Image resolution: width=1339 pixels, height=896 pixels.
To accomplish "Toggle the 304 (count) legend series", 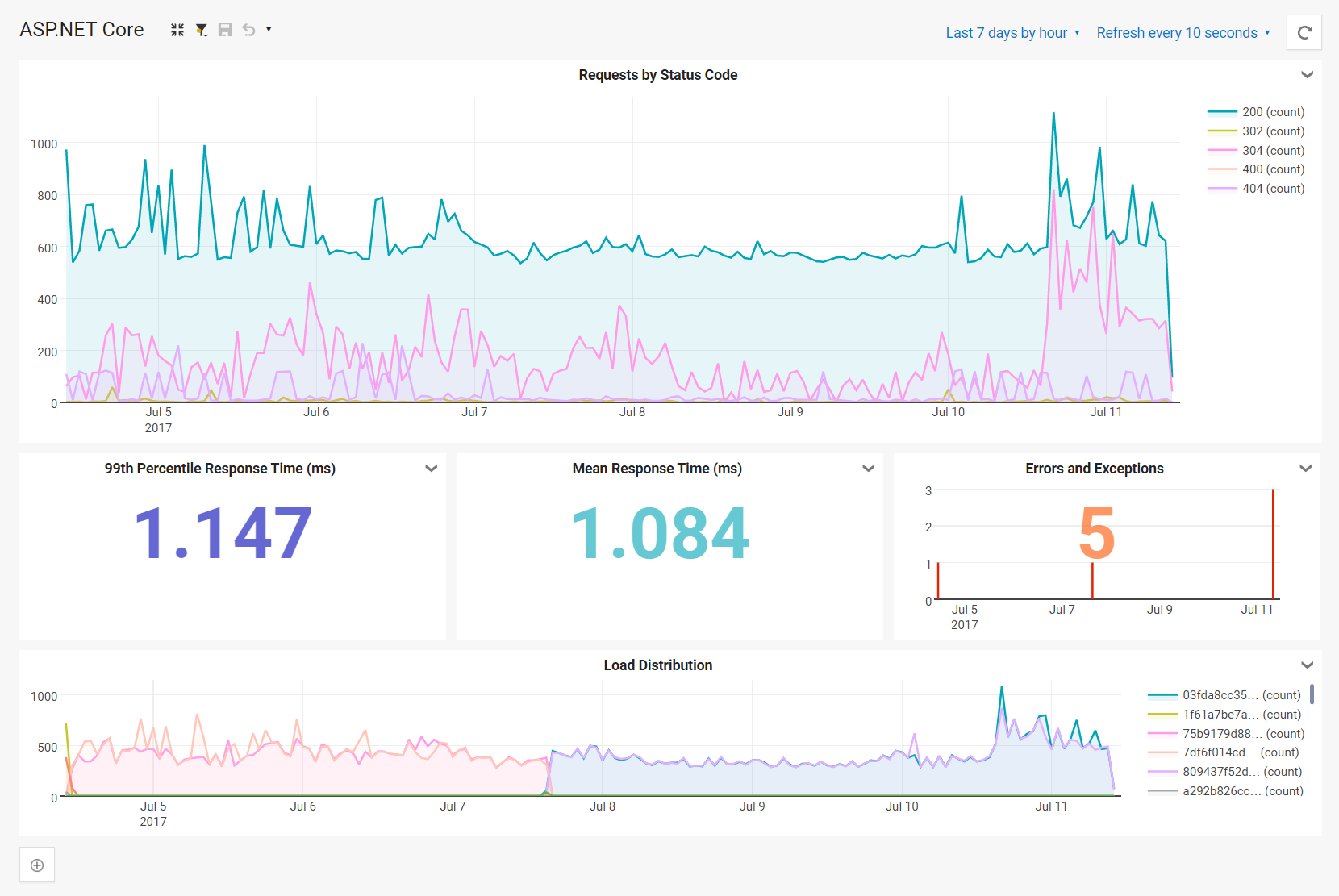I will [x=1256, y=151].
